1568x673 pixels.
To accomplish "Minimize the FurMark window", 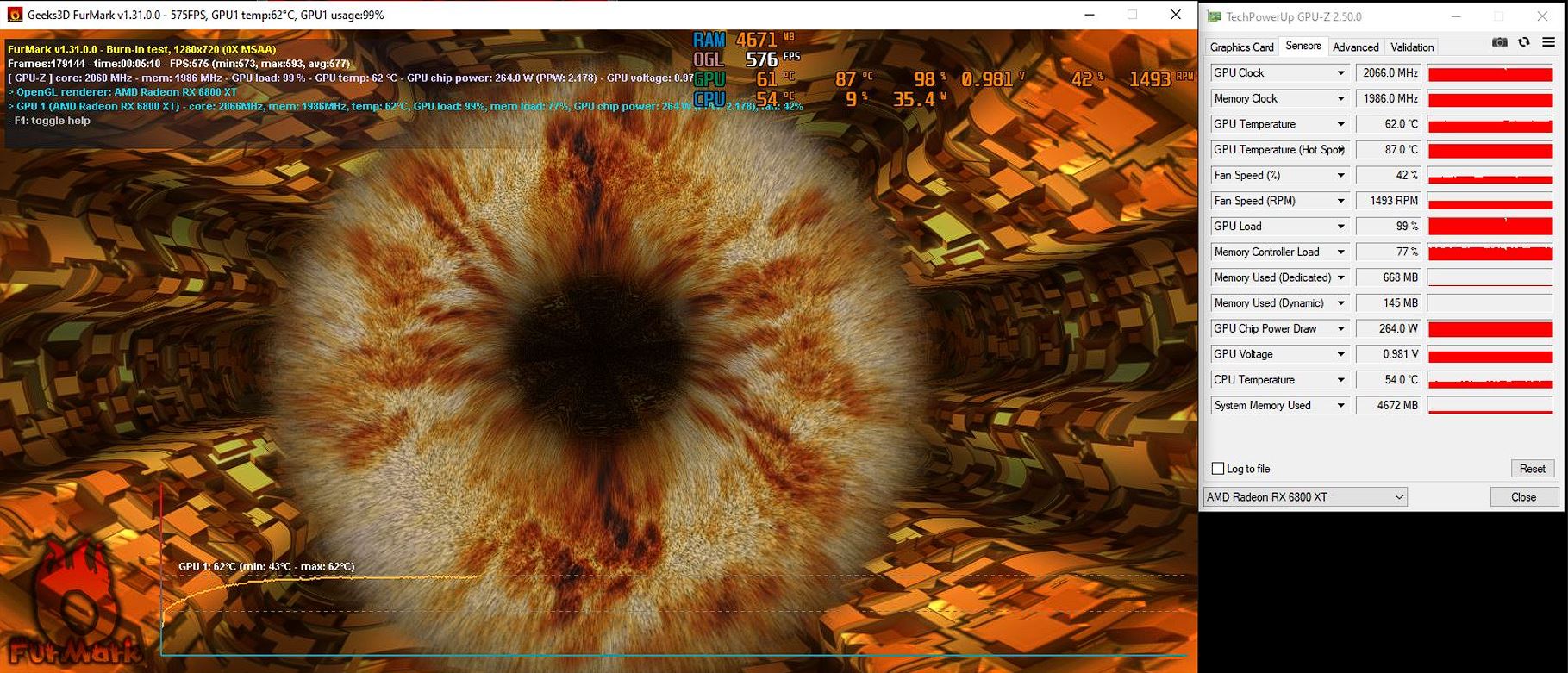I will [x=1090, y=15].
